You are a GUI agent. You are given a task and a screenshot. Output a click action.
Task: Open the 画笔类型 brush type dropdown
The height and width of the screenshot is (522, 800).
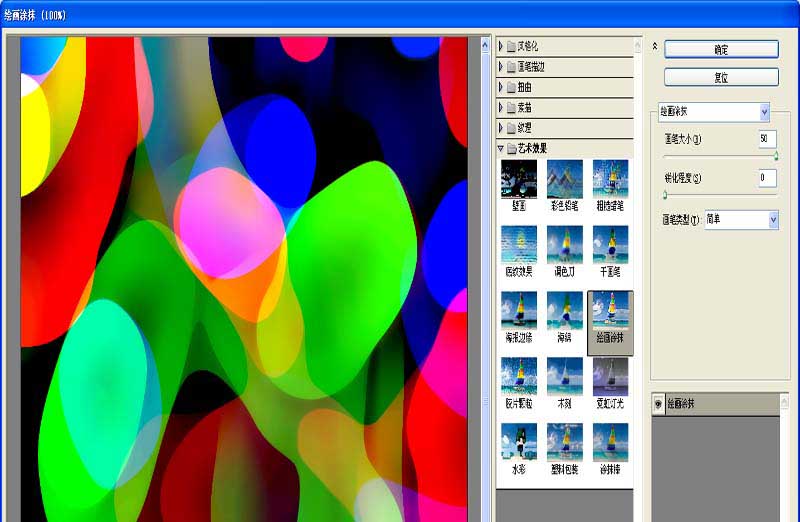(742, 220)
